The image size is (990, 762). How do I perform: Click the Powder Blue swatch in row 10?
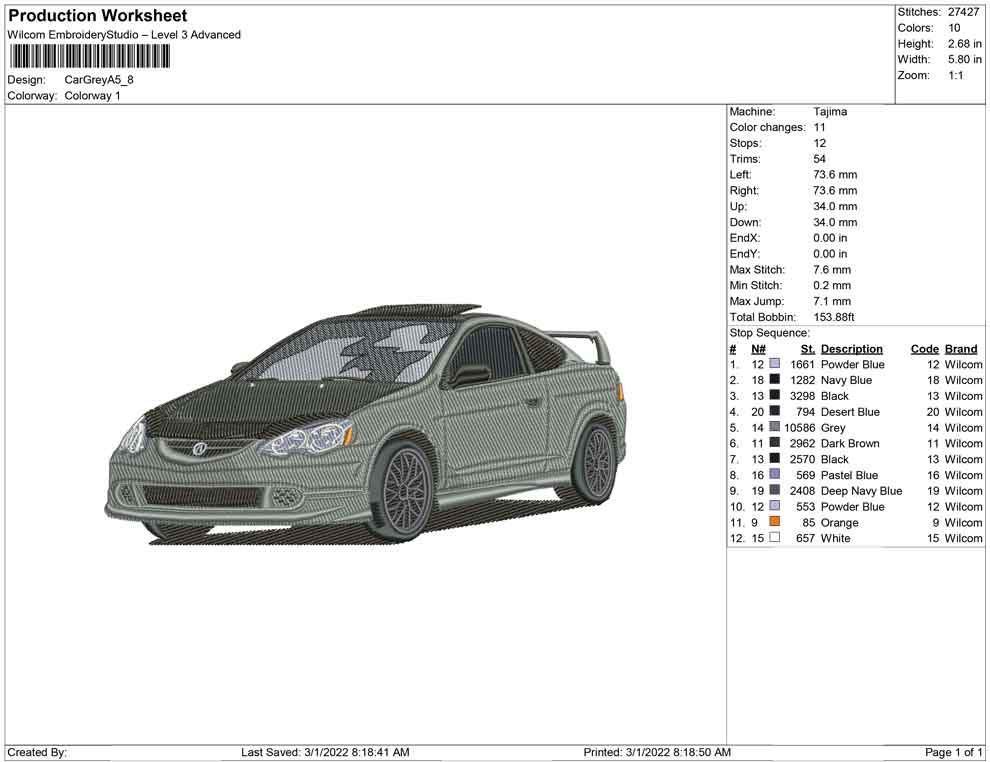(775, 506)
